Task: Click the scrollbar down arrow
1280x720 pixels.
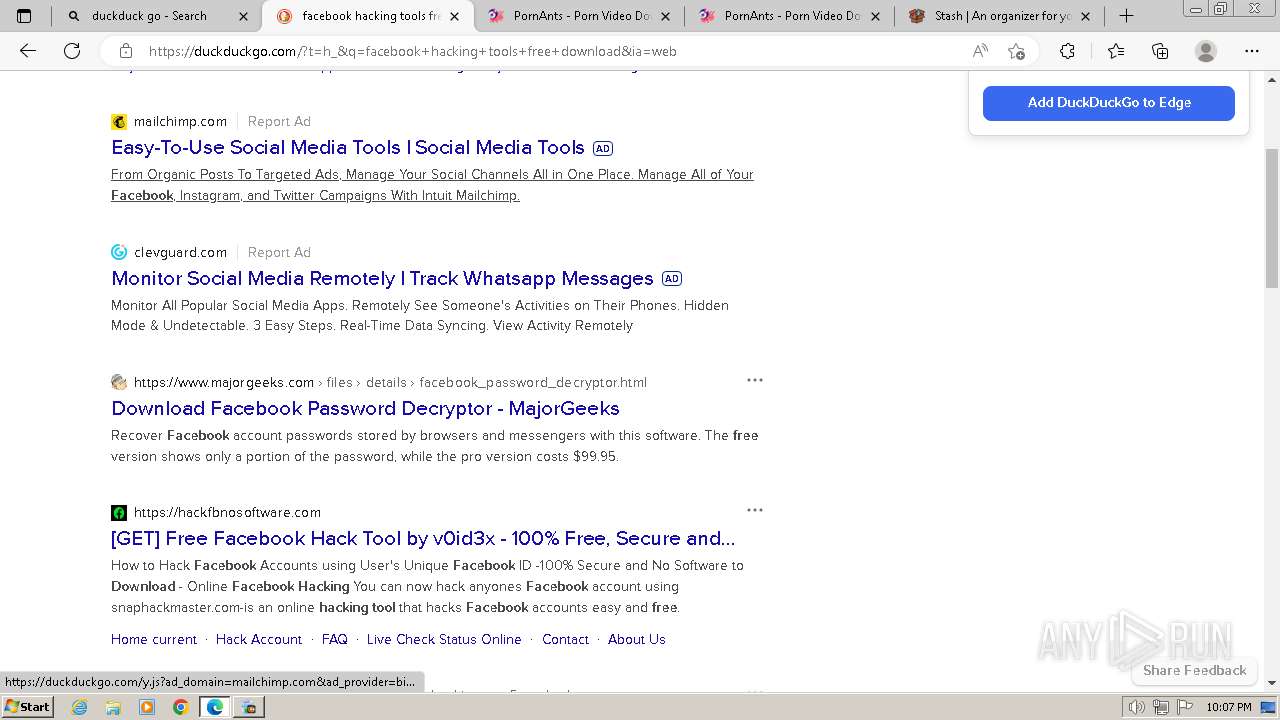Action: [x=1272, y=682]
